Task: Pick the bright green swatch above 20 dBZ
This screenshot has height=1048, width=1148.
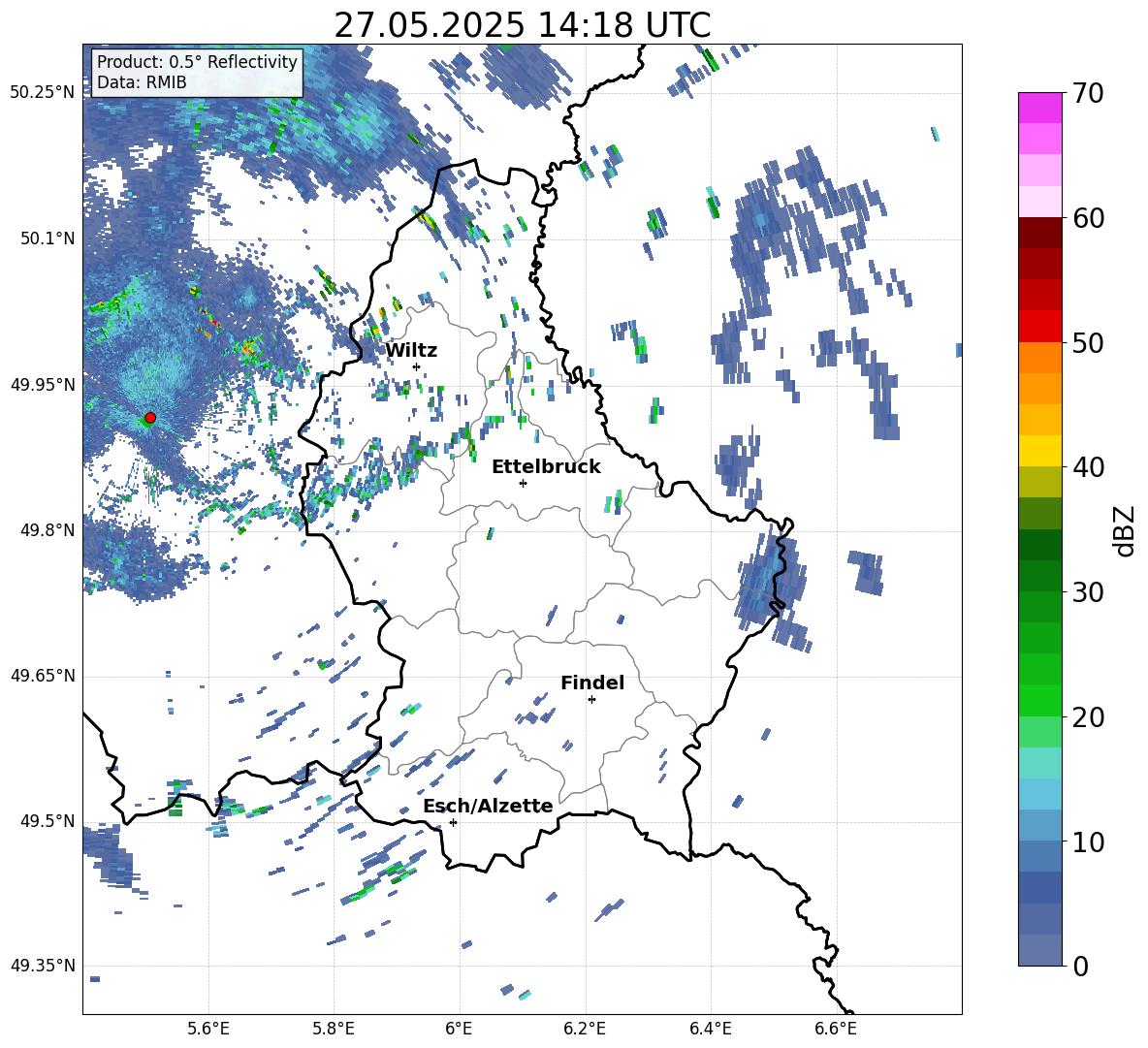Action: coord(1039,700)
